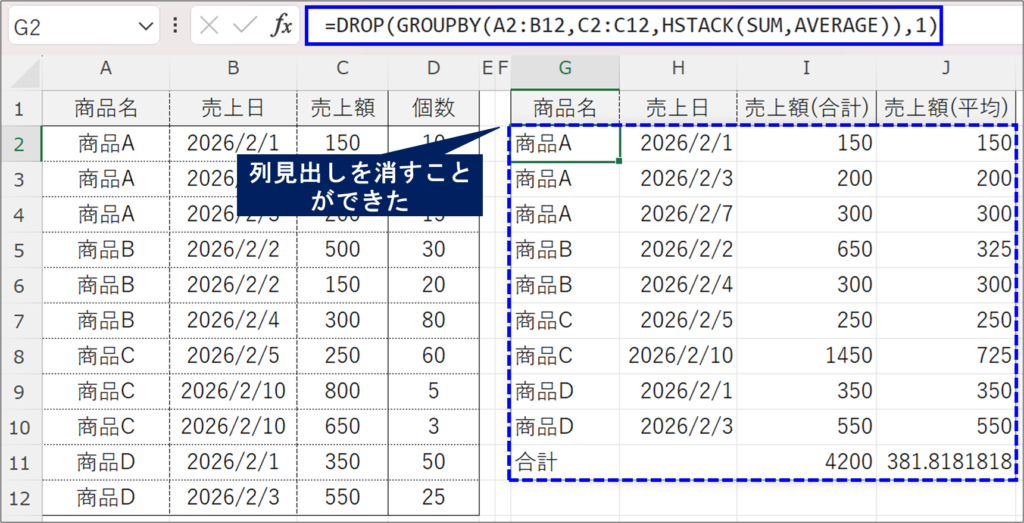Click the three-dot formula bar handle
Image resolution: width=1024 pixels, height=523 pixels.
tap(176, 26)
